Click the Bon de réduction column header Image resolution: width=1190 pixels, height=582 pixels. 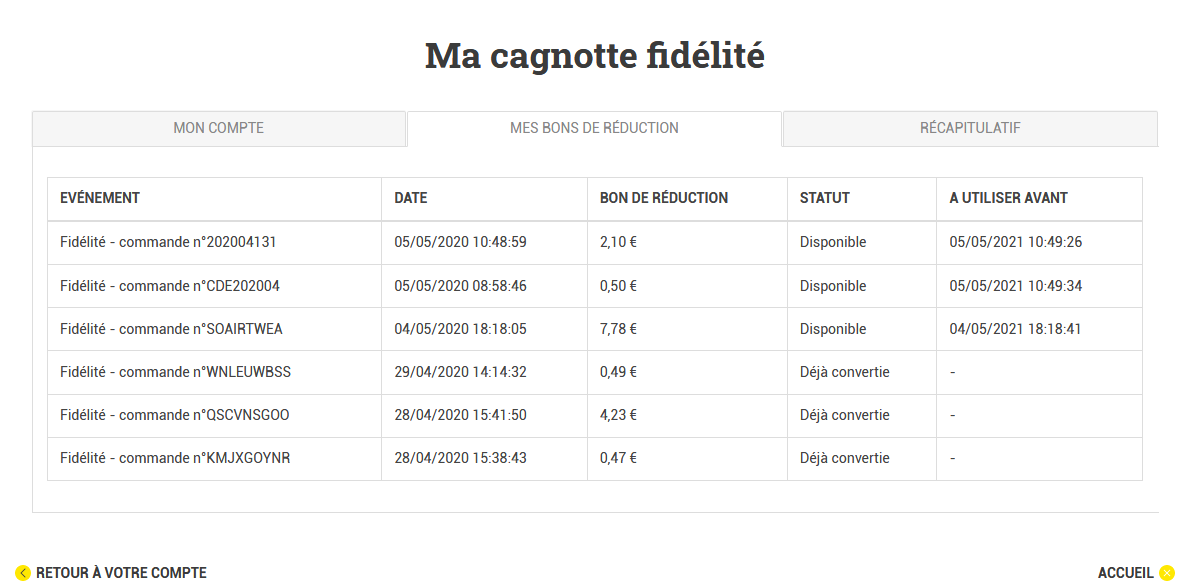(x=663, y=198)
